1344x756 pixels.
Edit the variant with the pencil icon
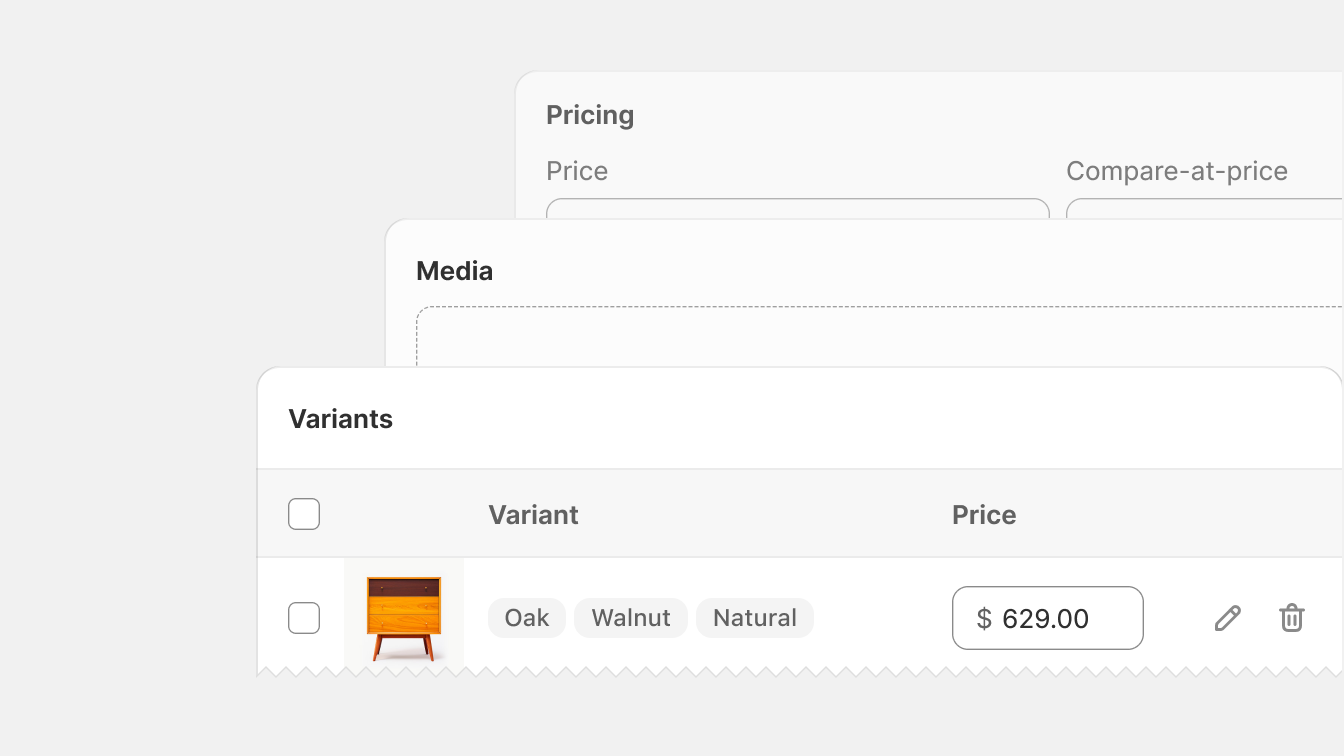pyautogui.click(x=1227, y=618)
